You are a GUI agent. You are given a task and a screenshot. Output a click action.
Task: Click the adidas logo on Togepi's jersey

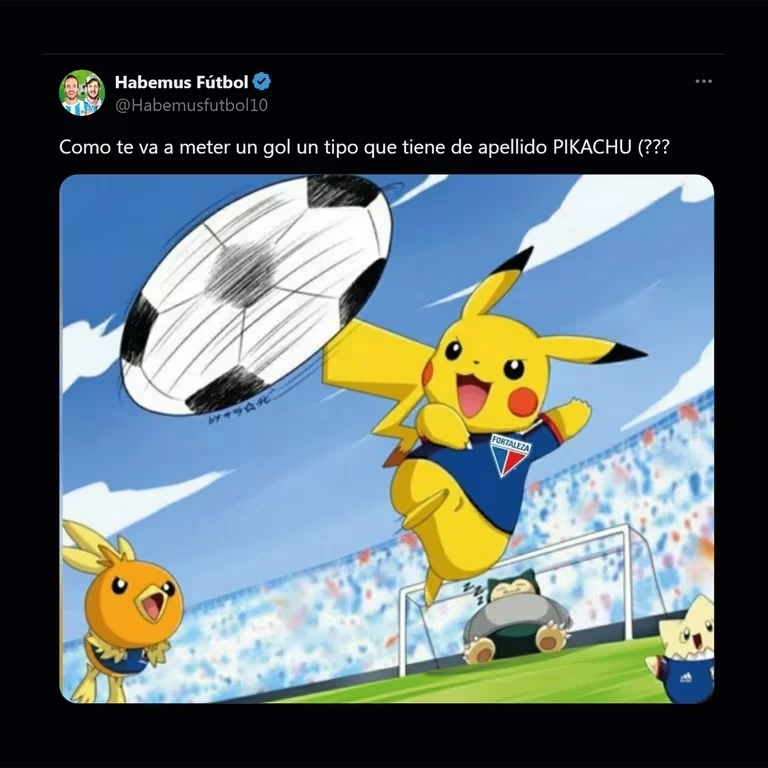coord(686,677)
